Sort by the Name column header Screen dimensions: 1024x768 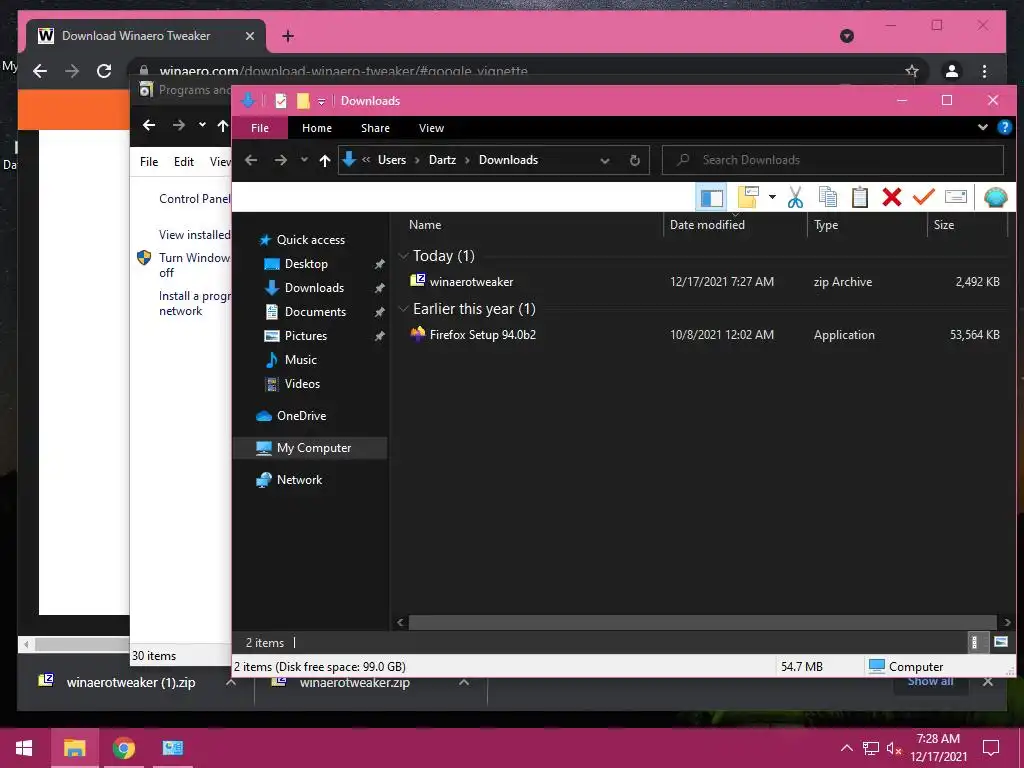[x=425, y=225]
